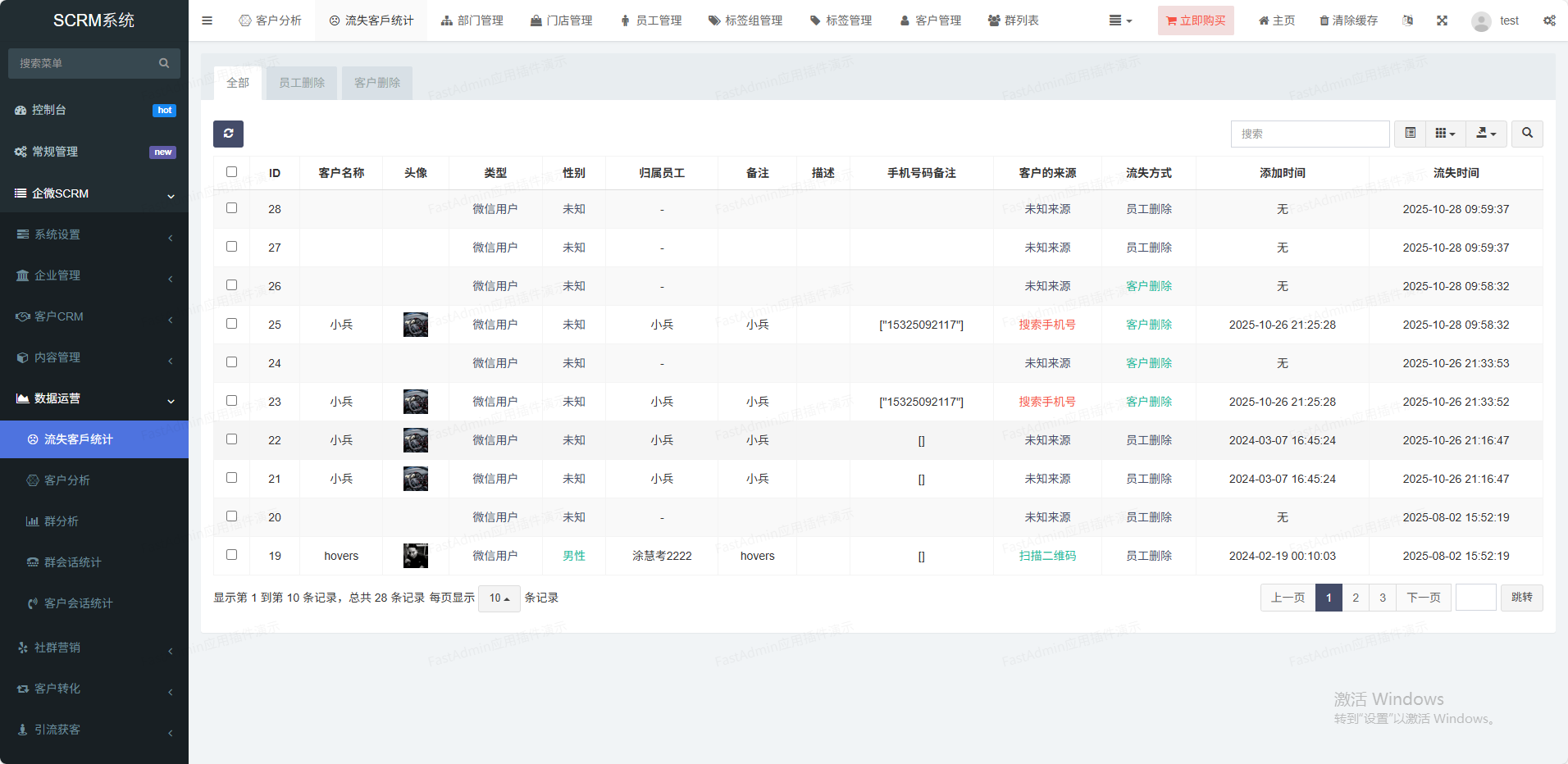The image size is (1568, 764).
Task: Switch to the 员工删除 tab
Action: (x=302, y=83)
